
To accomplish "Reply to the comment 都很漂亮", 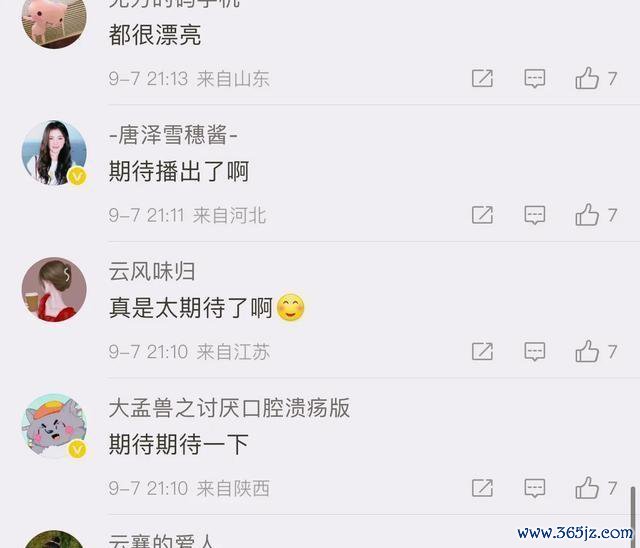I will tap(535, 78).
